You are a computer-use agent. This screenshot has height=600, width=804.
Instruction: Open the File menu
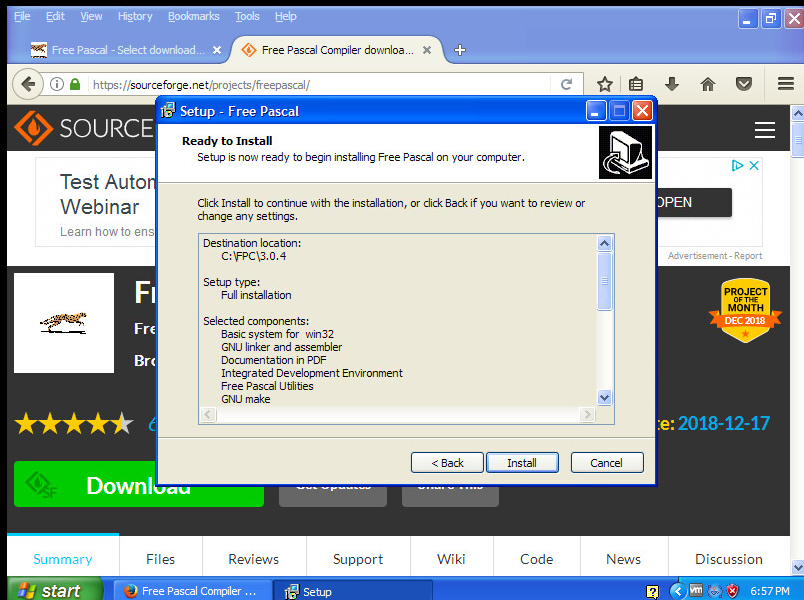click(22, 16)
